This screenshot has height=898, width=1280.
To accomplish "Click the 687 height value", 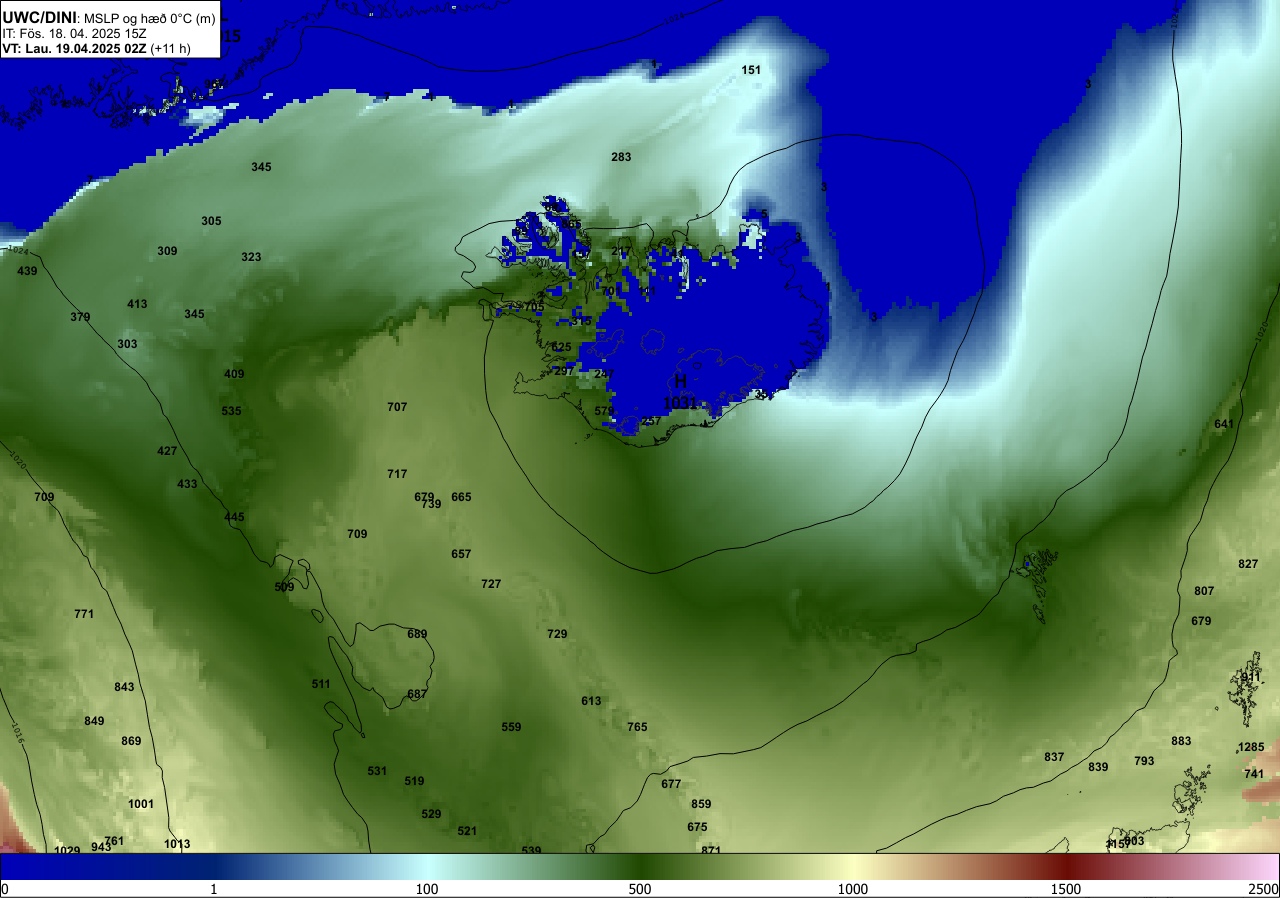I will [417, 694].
